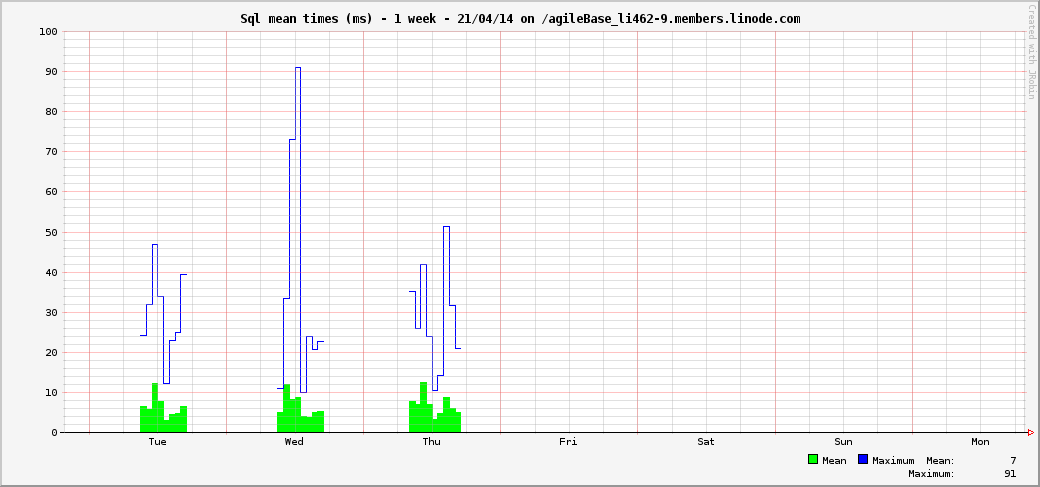
Task: Select the Mon label on the x-axis
Action: 980,441
